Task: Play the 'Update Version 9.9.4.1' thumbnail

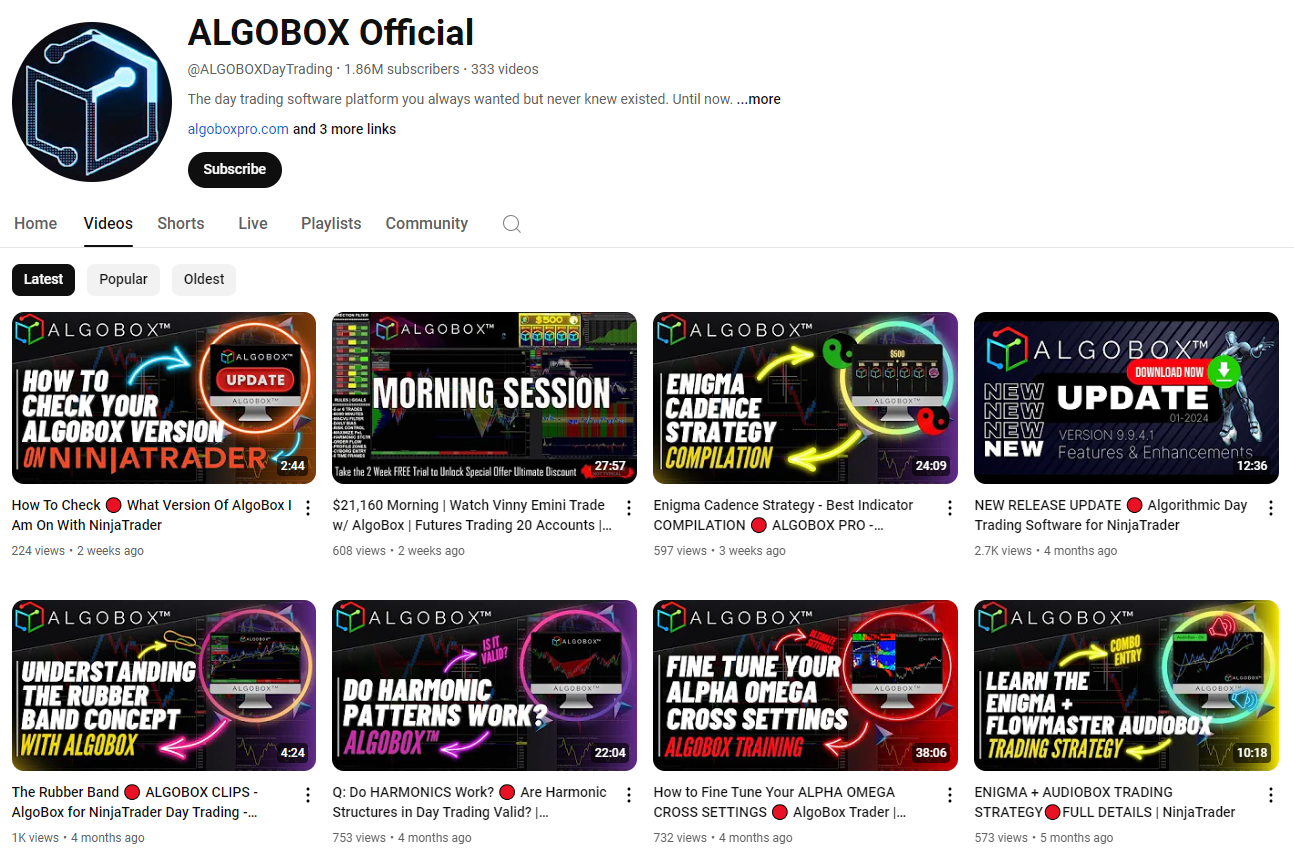Action: pyautogui.click(x=1127, y=398)
